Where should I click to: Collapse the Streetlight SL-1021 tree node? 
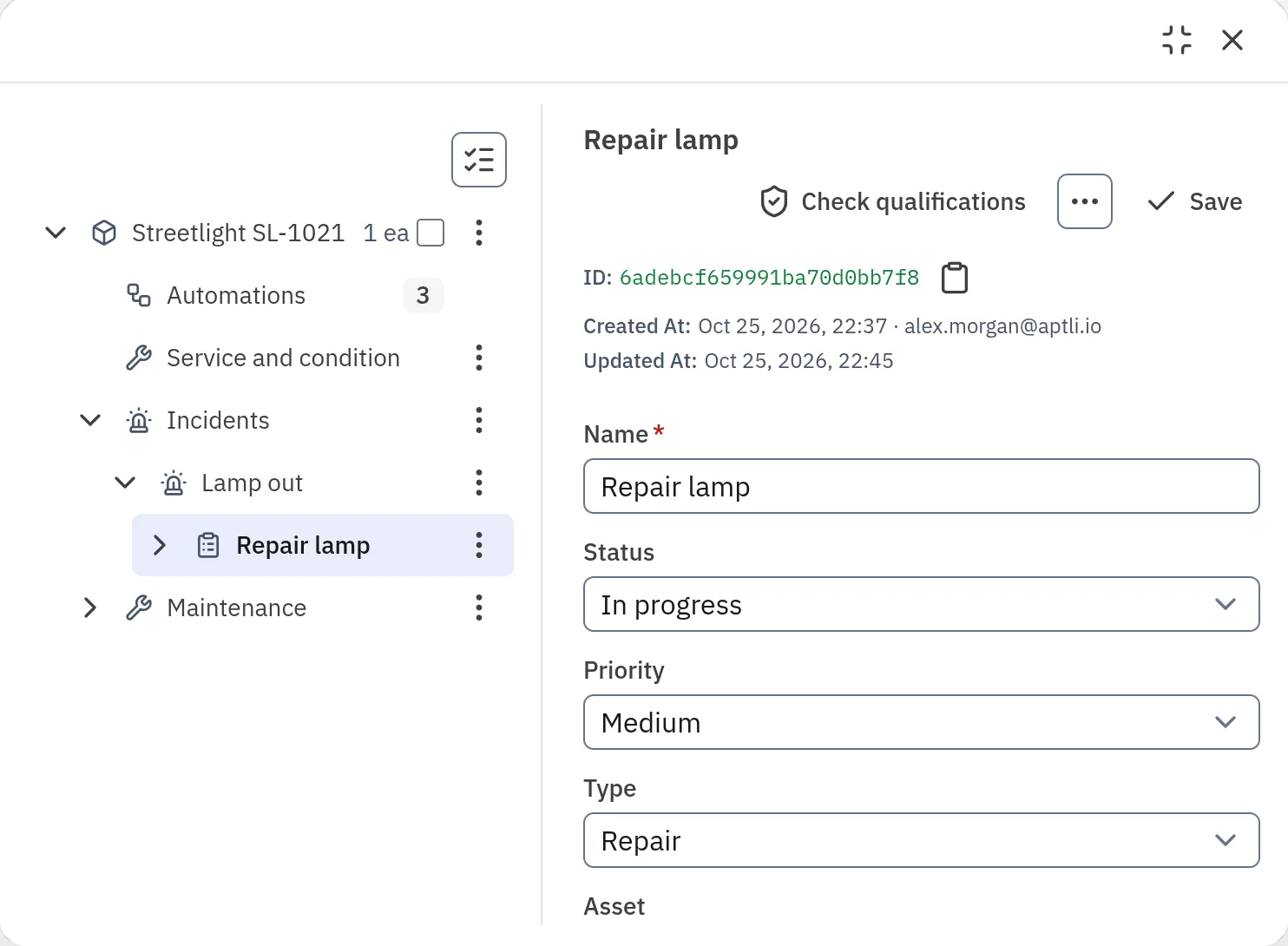[56, 233]
